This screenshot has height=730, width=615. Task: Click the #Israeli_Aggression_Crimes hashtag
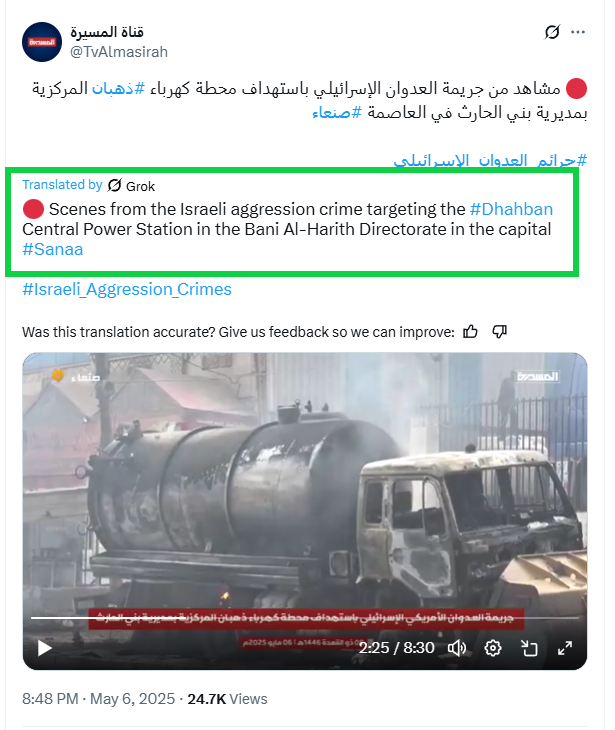pyautogui.click(x=127, y=289)
